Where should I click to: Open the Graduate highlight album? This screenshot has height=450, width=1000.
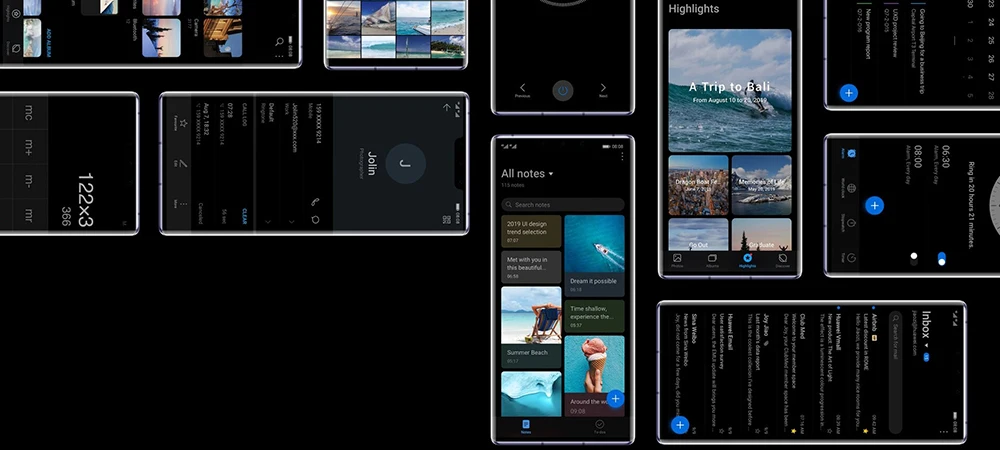point(761,235)
